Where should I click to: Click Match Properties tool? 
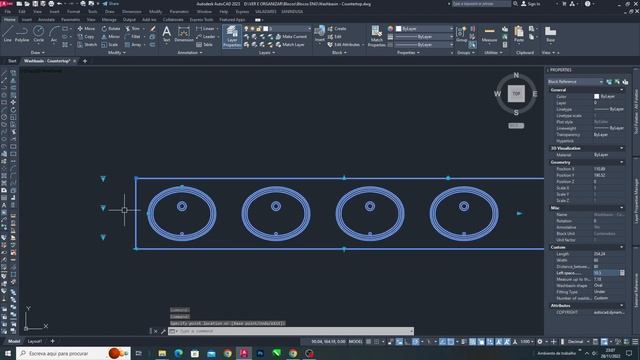point(376,36)
